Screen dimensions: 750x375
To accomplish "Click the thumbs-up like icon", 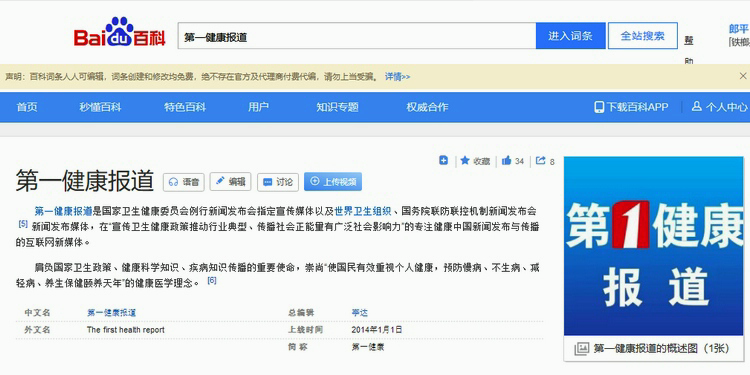I will coord(507,161).
